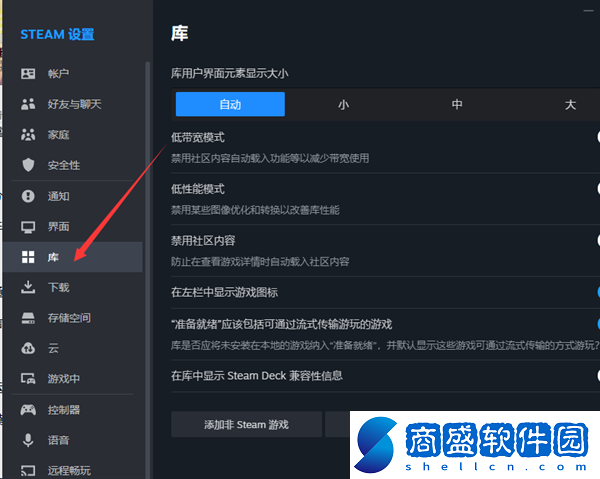600x479 pixels.
Task: Go to 安全性 settings
Action: (73, 165)
